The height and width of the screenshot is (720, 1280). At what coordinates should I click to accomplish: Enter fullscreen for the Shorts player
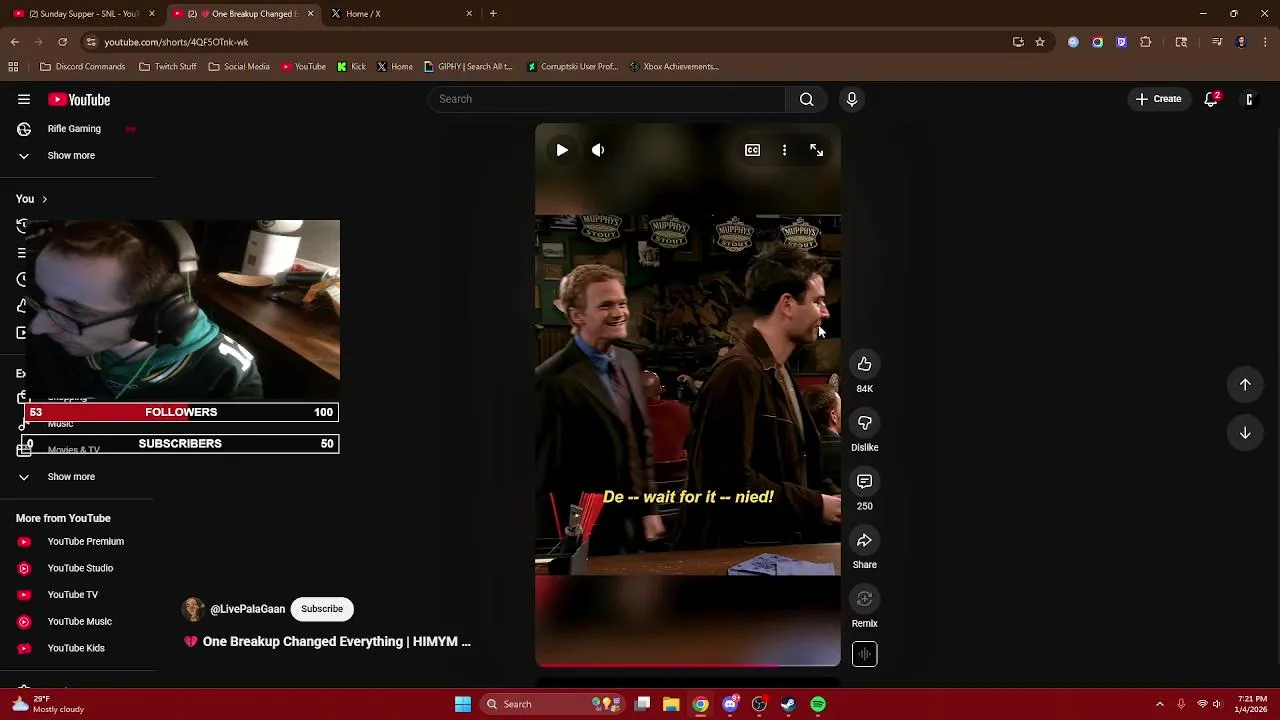tap(816, 150)
